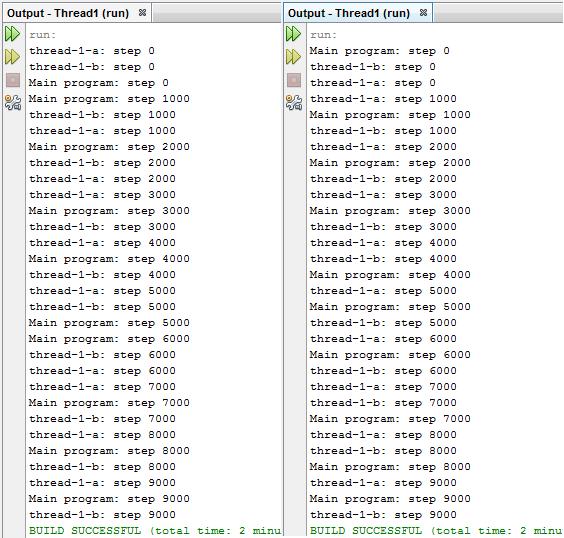
Task: Click 'Main program: step 6000' in left panel
Action: point(109,339)
